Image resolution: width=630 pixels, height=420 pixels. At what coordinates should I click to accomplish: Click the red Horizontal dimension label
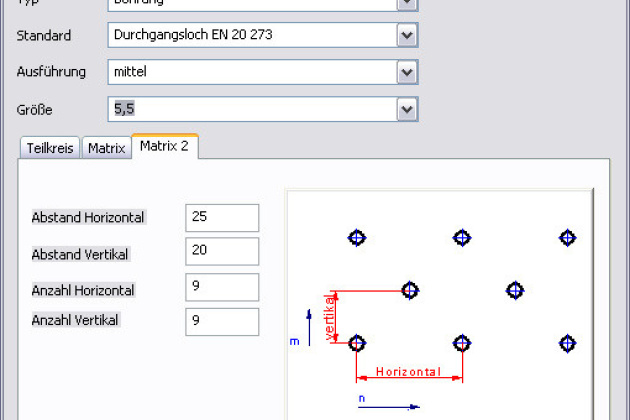(x=408, y=372)
